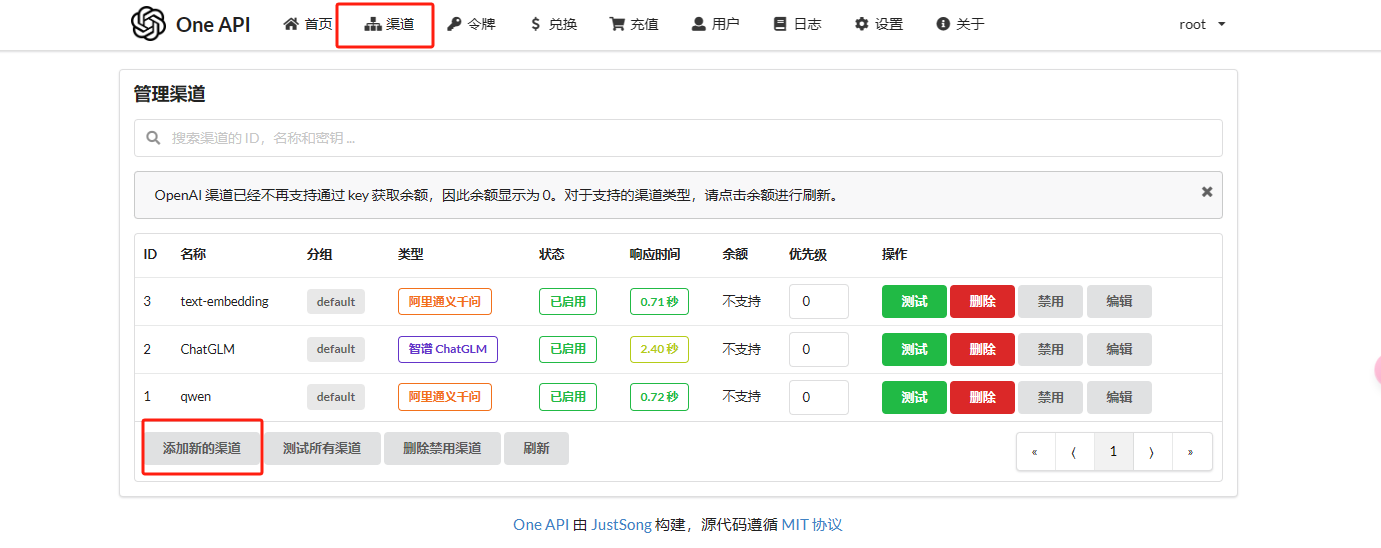Click 添加新的渠道 button
Image resolution: width=1381 pixels, height=548 pixels.
click(202, 448)
